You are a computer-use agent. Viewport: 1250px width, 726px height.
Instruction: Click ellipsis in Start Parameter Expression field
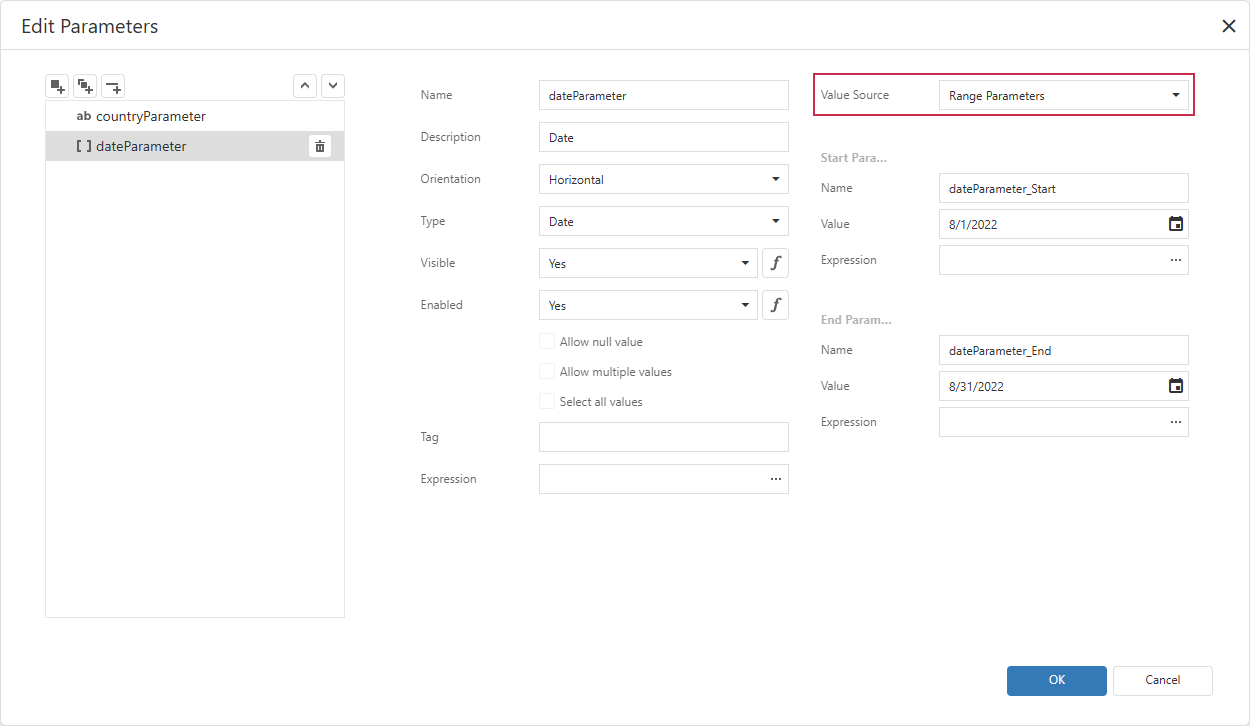point(1176,260)
